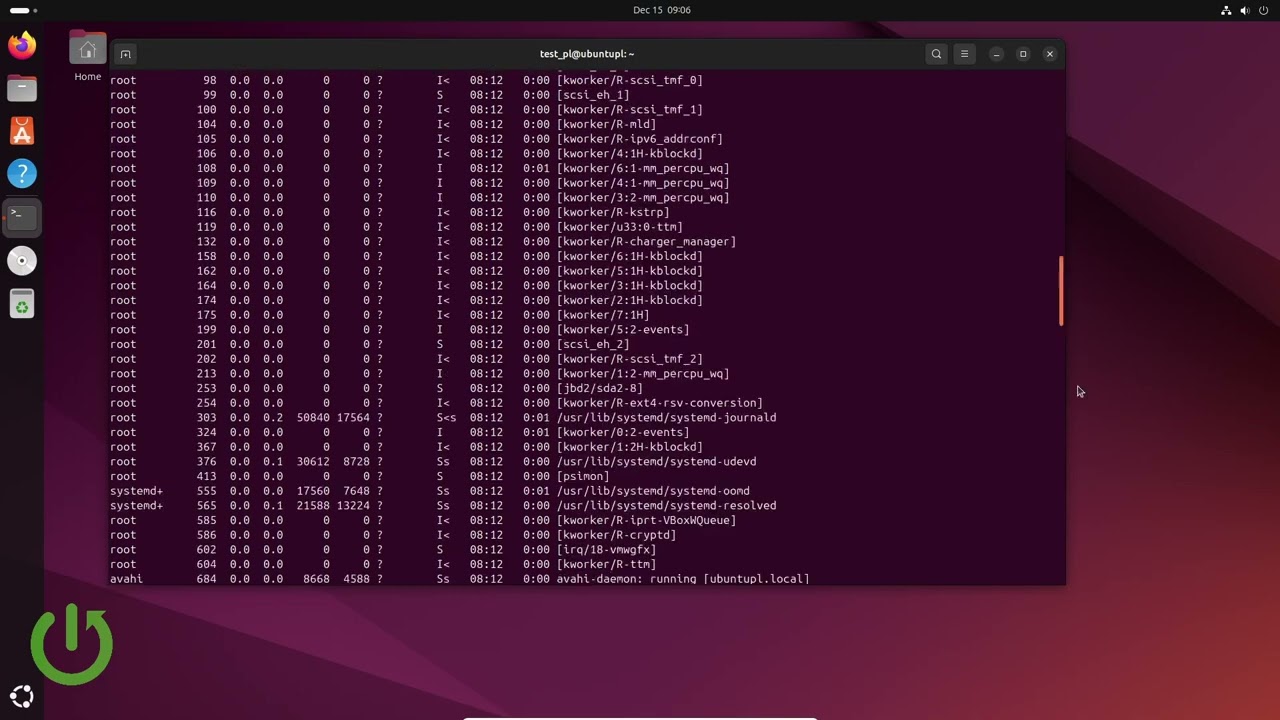Image resolution: width=1280 pixels, height=720 pixels.
Task: Open the terminal hamburger menu
Action: pos(964,54)
